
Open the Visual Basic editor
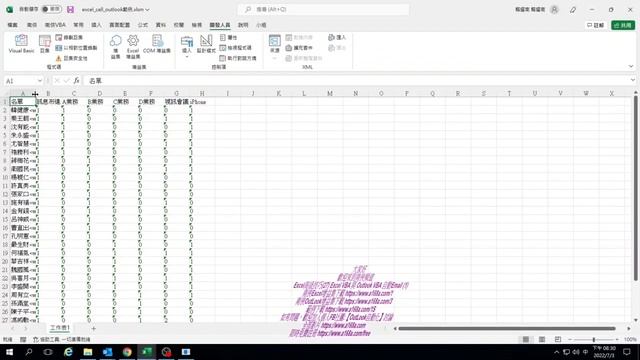(x=21, y=44)
